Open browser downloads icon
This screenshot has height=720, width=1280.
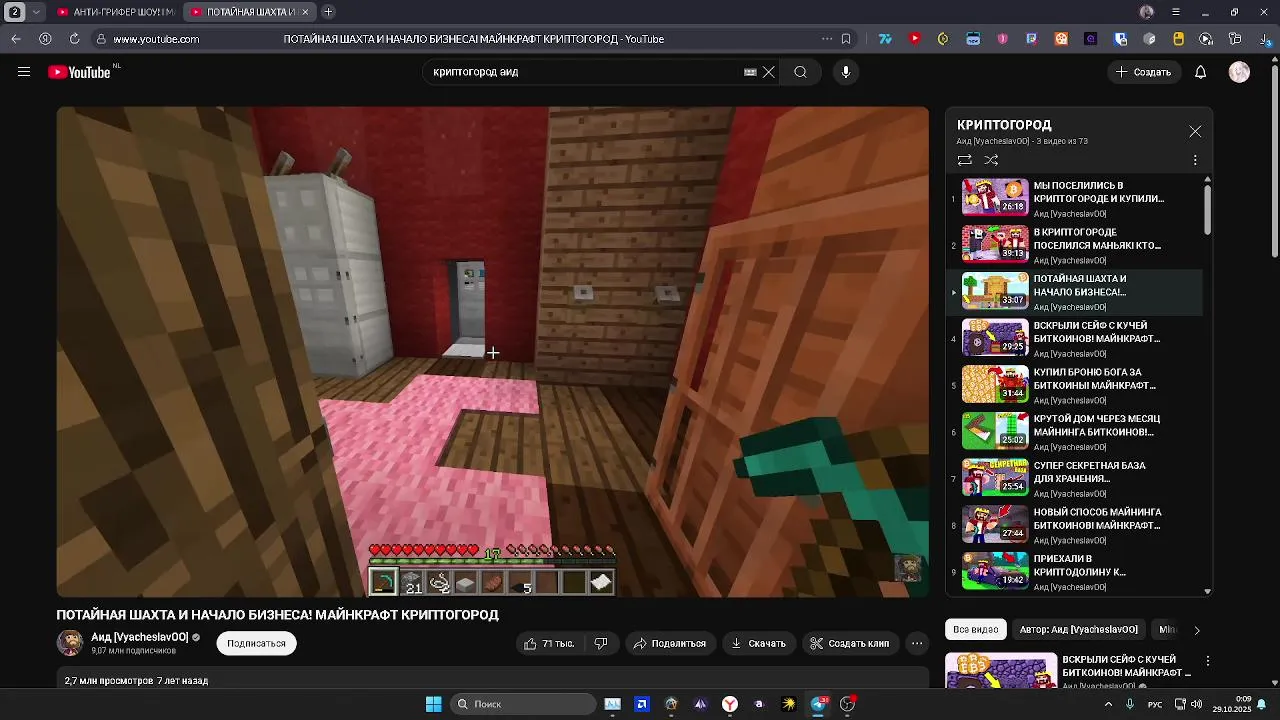tap(1264, 39)
